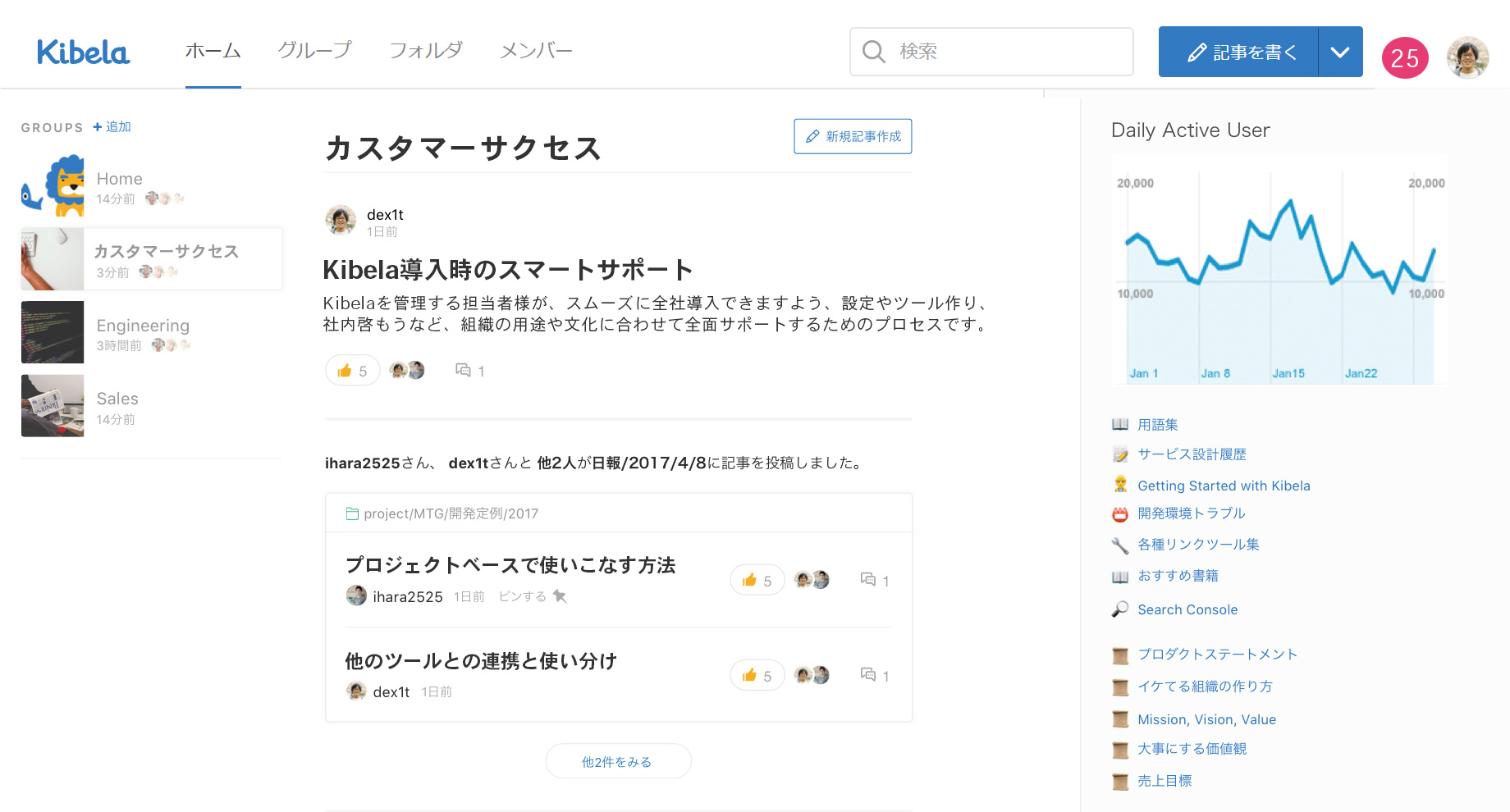Open the Engineering group
Image resolution: width=1510 pixels, height=812 pixels.
tap(152, 332)
